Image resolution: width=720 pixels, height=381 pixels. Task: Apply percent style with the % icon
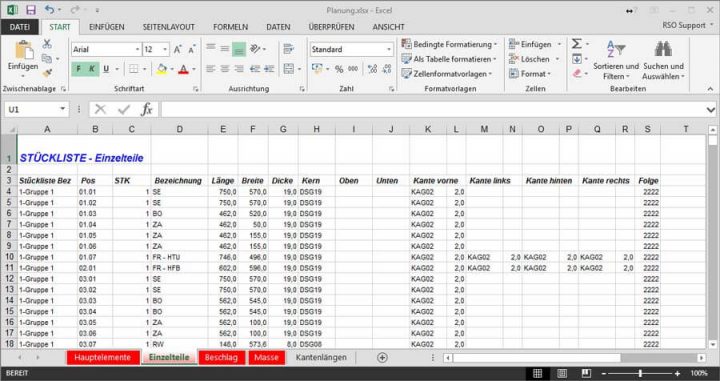339,69
